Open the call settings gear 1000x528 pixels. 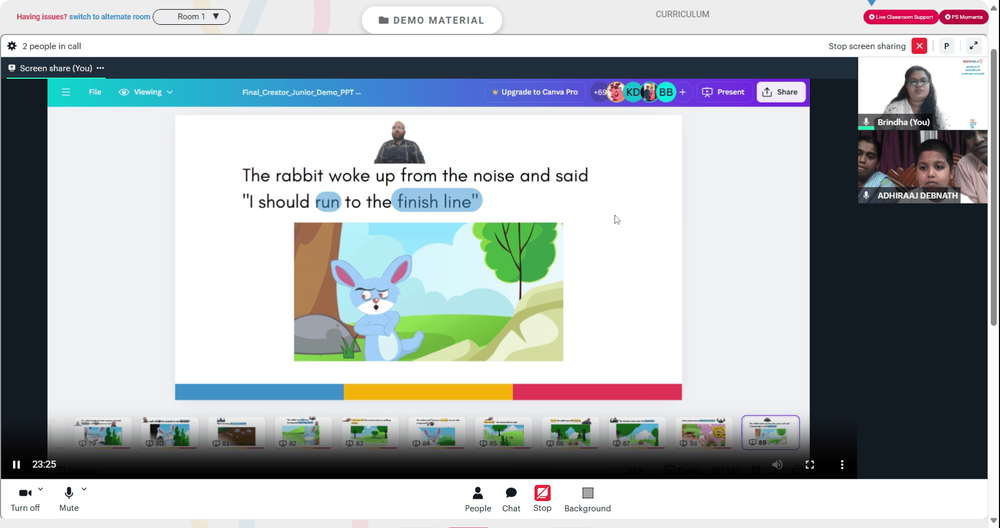click(x=11, y=46)
